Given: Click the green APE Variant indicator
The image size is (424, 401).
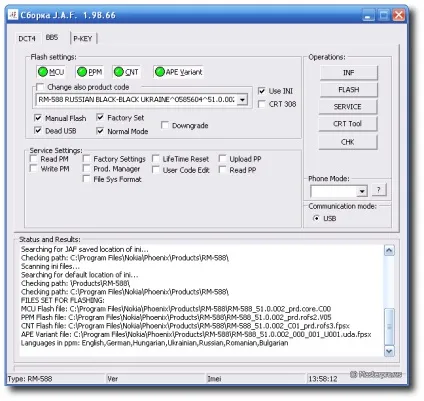Looking at the screenshot, I should 160,72.
